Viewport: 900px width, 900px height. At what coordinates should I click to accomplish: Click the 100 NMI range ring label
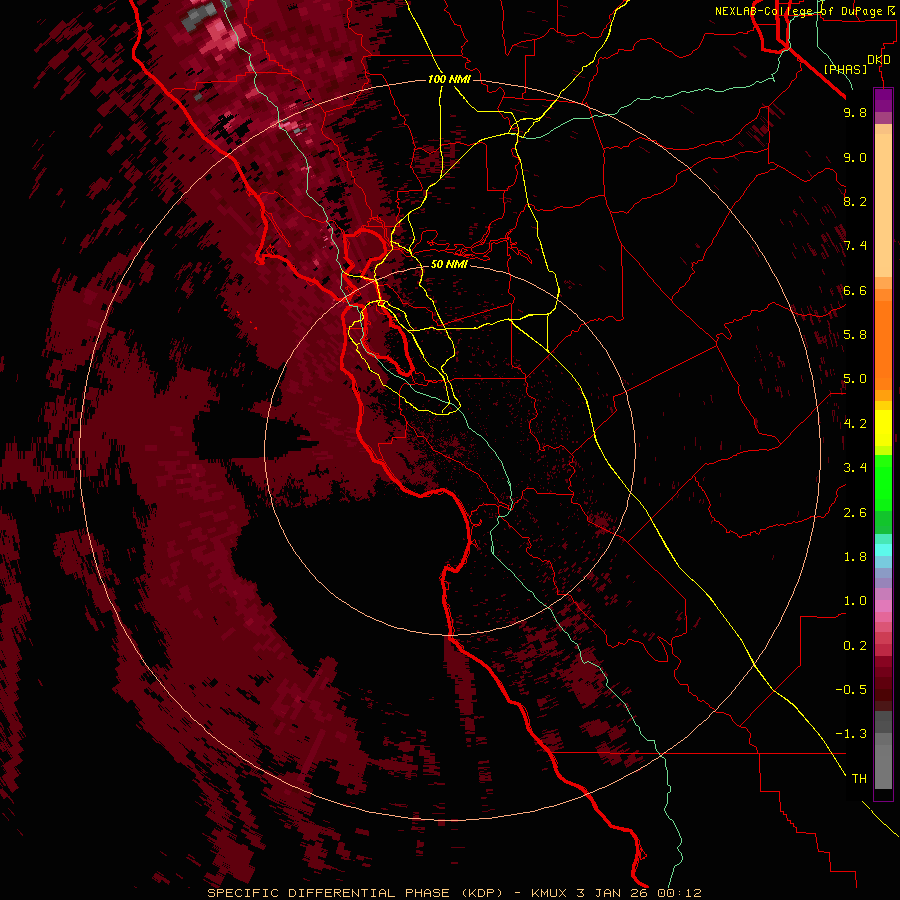click(449, 79)
